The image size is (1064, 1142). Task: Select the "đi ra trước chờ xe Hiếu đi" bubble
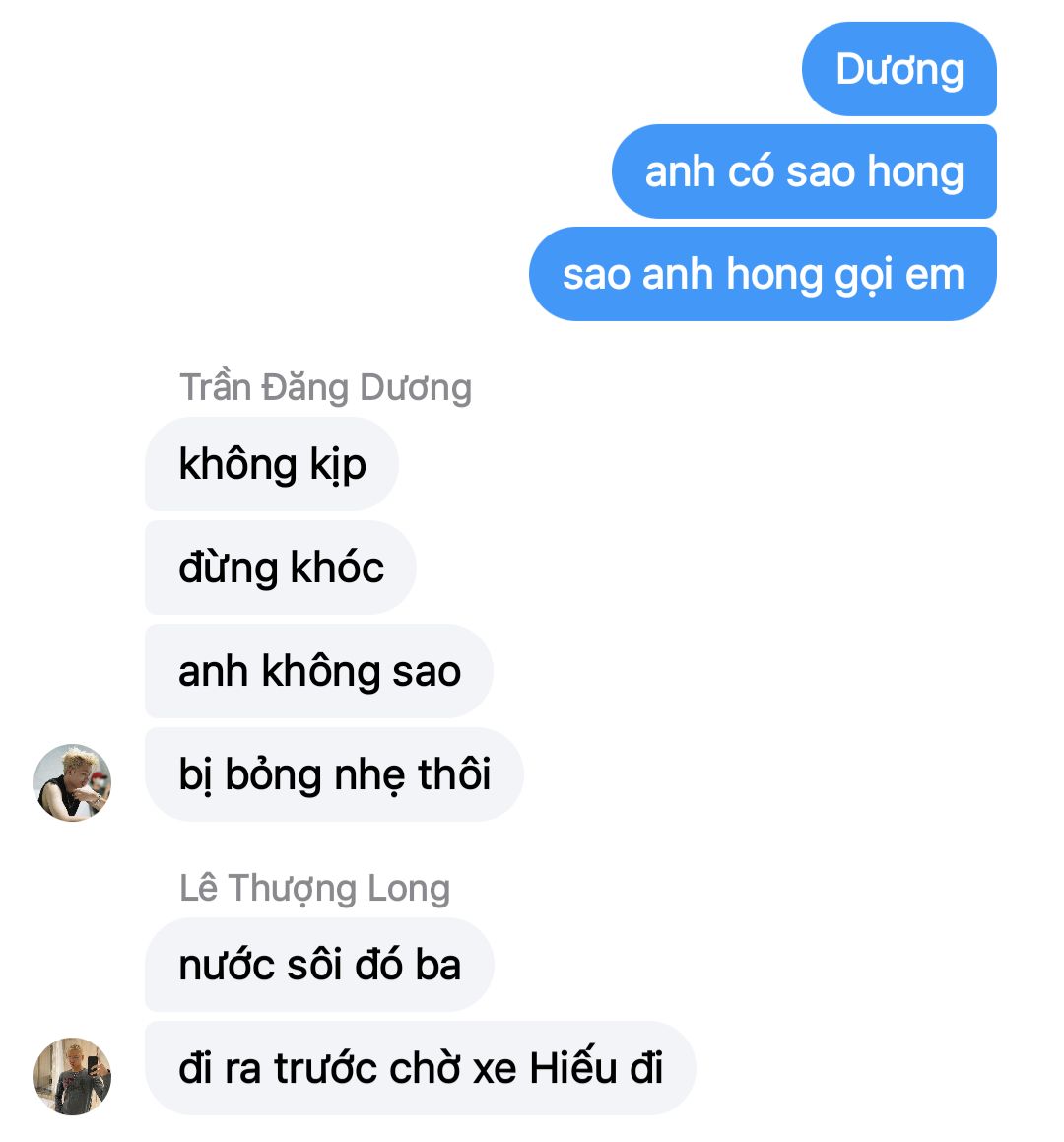pos(421,1068)
